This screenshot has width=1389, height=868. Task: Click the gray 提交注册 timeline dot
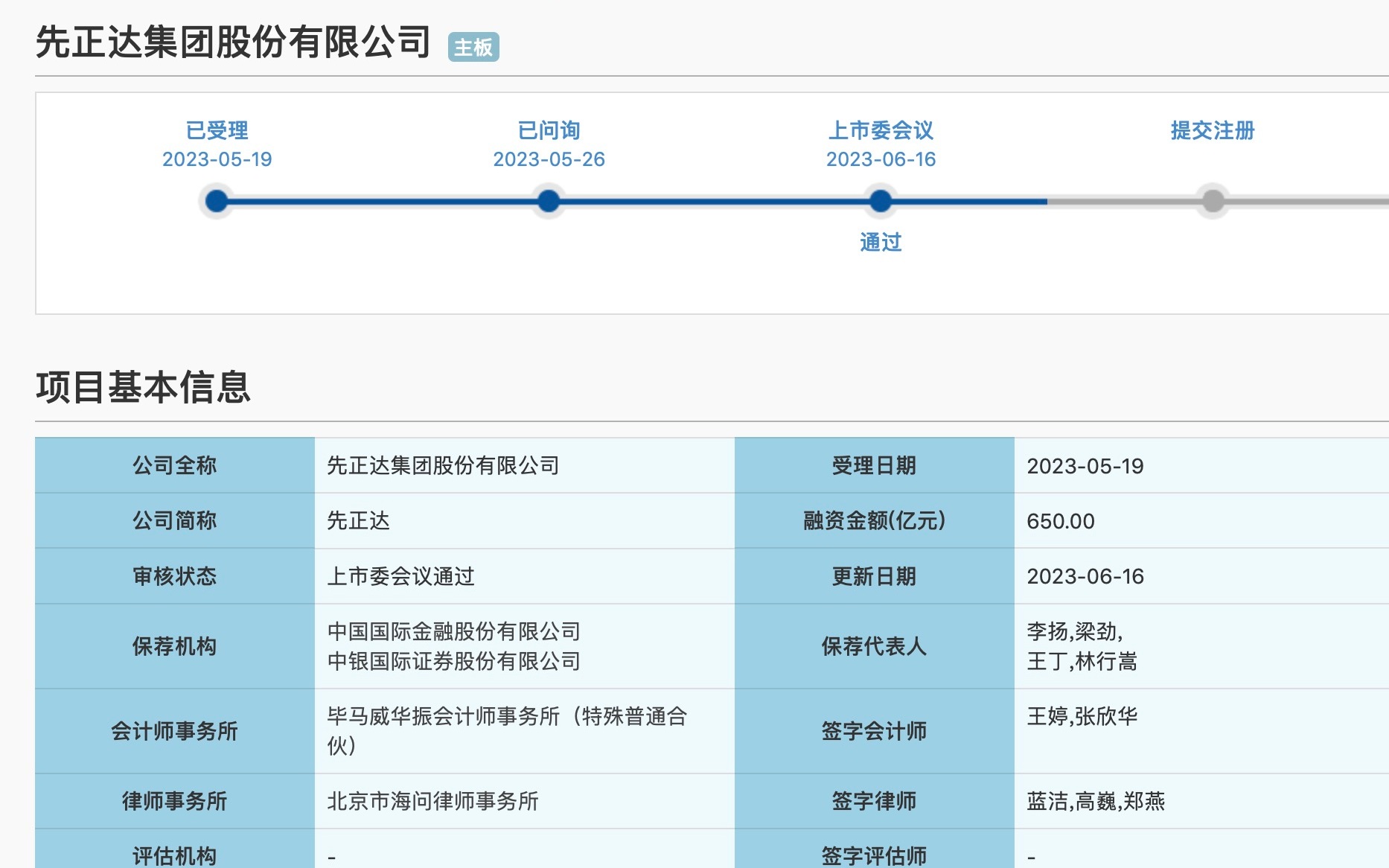coord(1213,201)
